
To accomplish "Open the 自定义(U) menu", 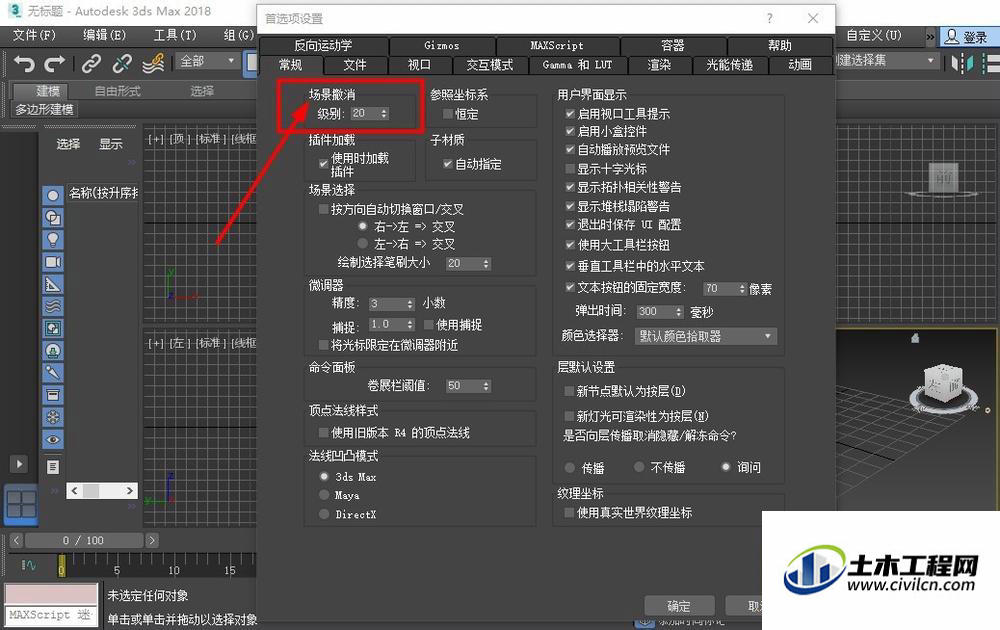I will coord(874,35).
